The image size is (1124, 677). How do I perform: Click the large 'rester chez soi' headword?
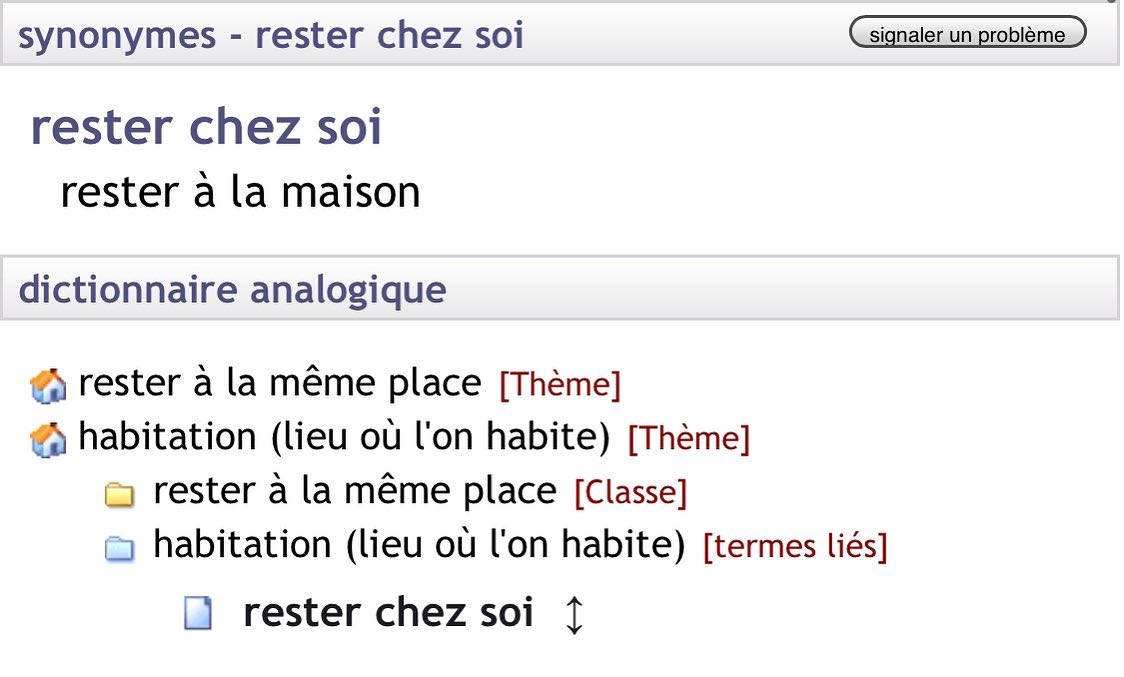tap(206, 127)
